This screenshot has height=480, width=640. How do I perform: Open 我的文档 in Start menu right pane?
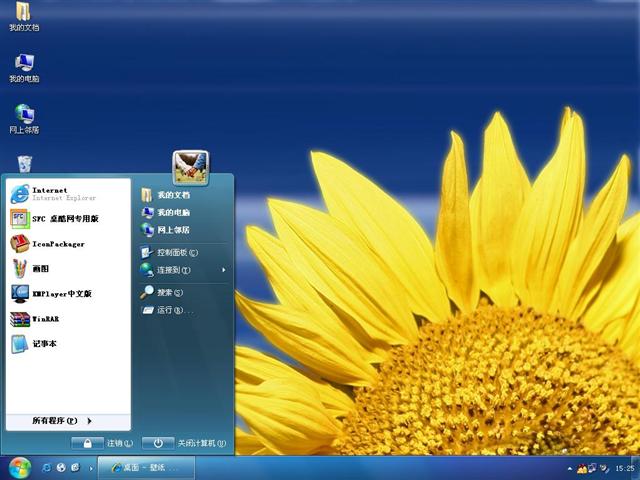183,195
